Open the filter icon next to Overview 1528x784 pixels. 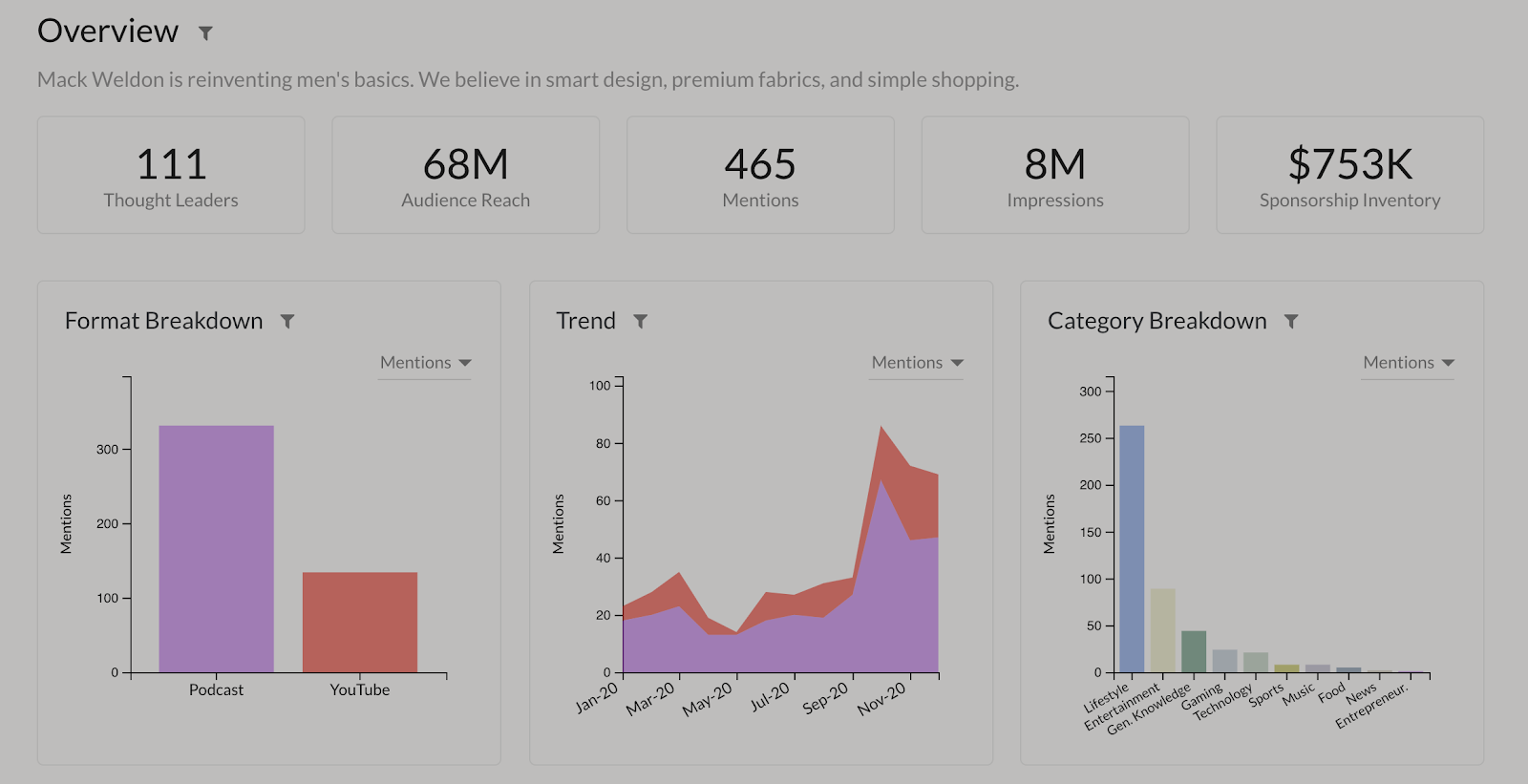[205, 33]
